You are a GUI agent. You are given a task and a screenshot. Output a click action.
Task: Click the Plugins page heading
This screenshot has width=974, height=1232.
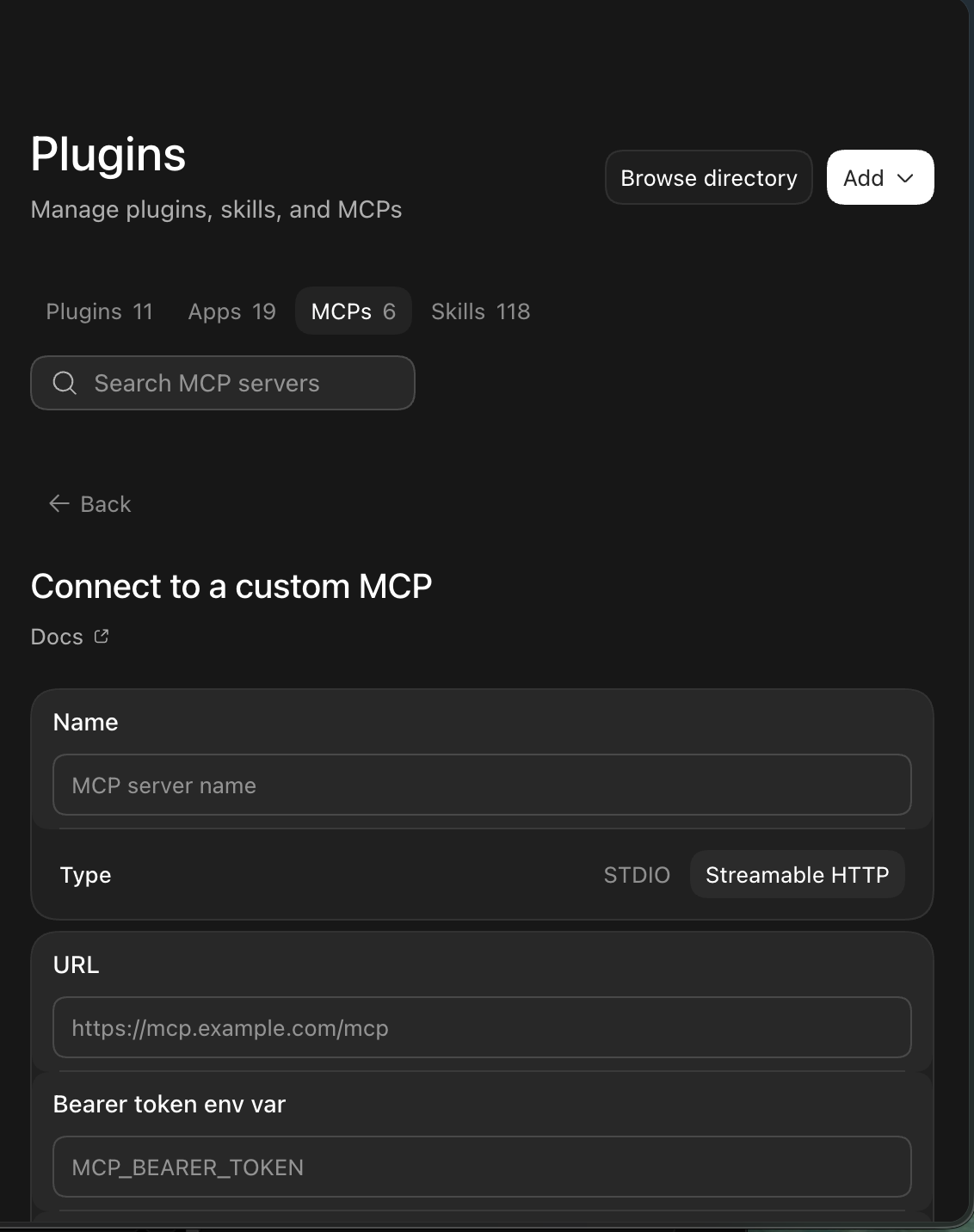(x=108, y=155)
